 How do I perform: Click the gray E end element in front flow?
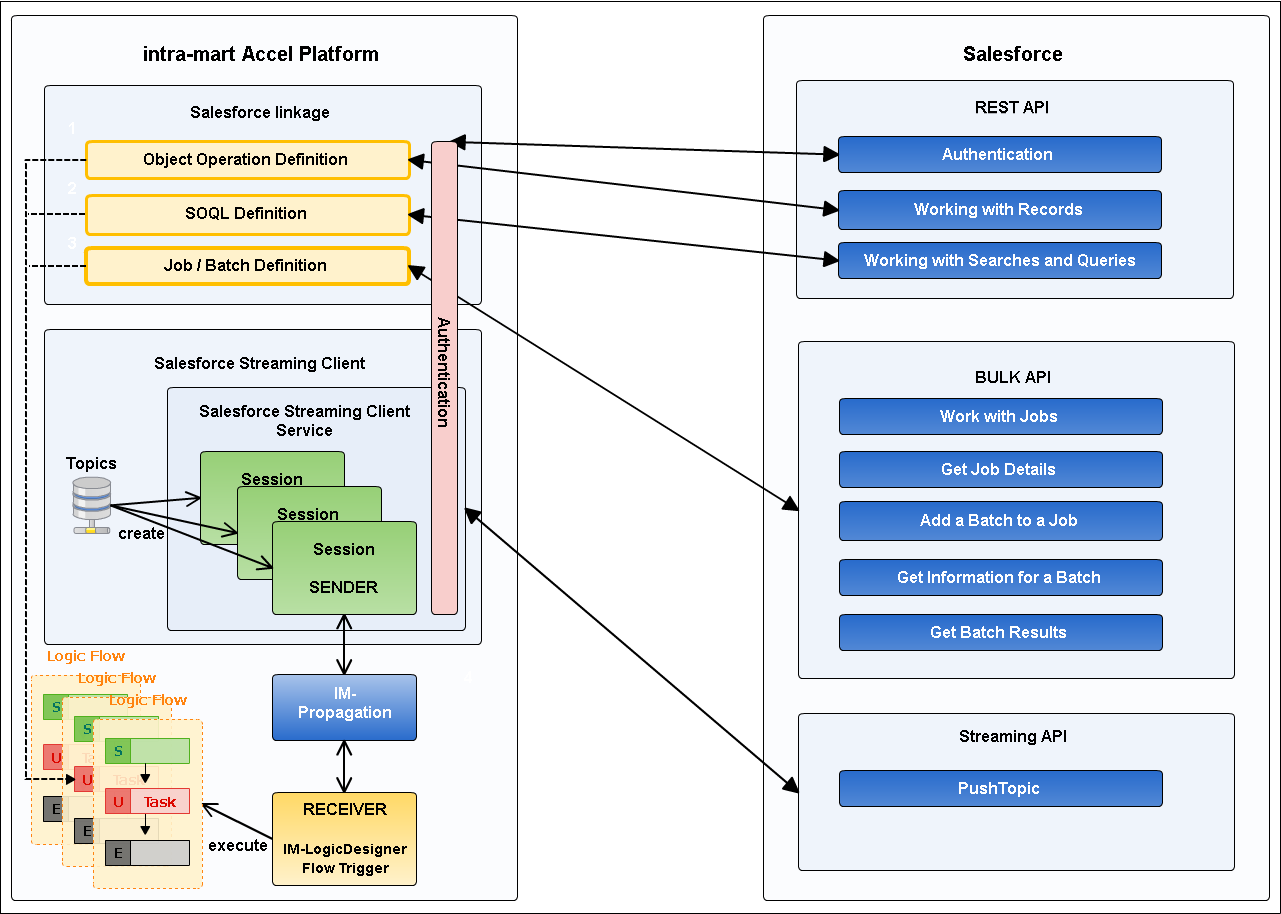pyautogui.click(x=147, y=852)
